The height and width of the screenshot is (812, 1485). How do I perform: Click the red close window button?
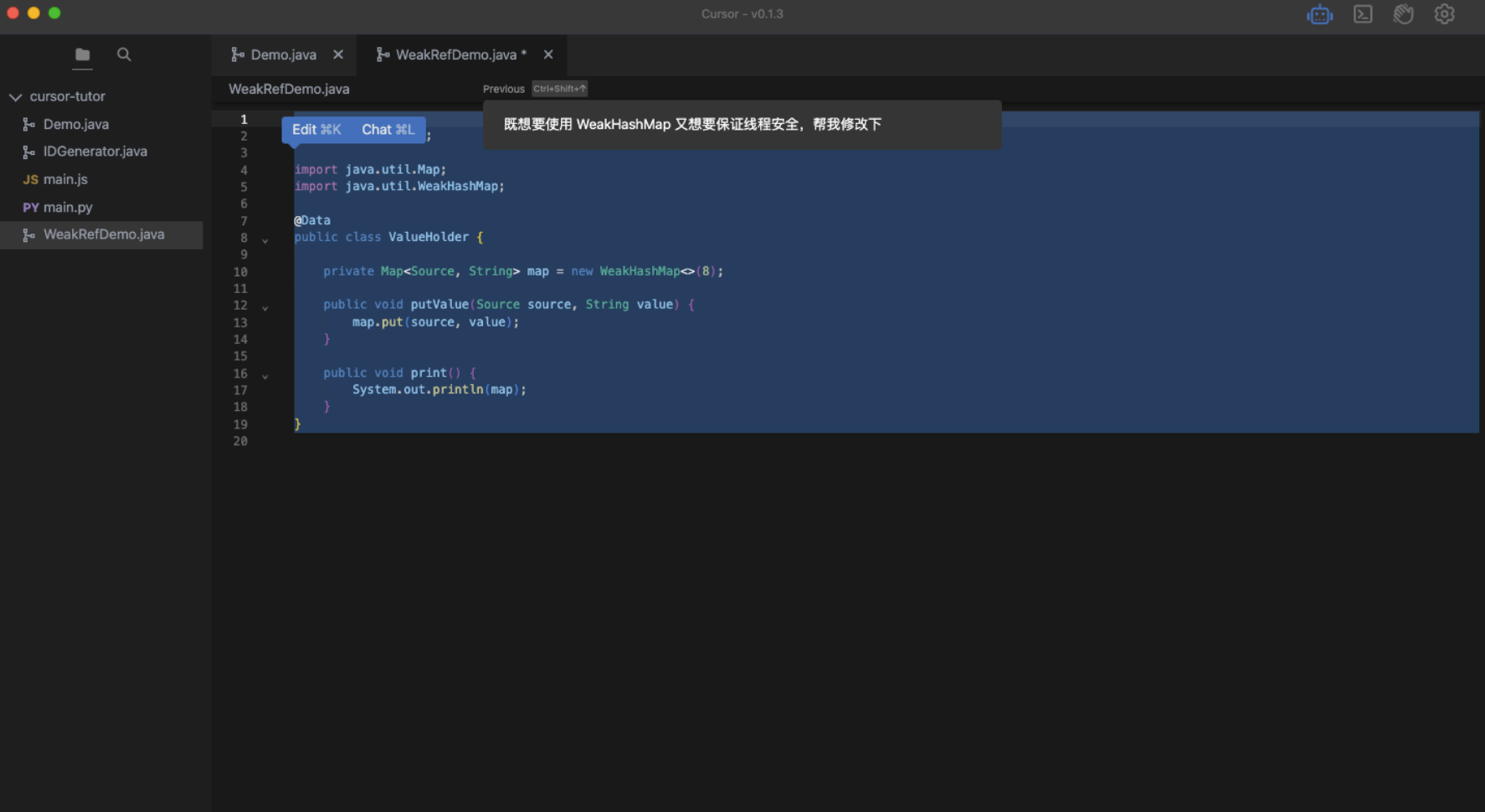[x=13, y=13]
